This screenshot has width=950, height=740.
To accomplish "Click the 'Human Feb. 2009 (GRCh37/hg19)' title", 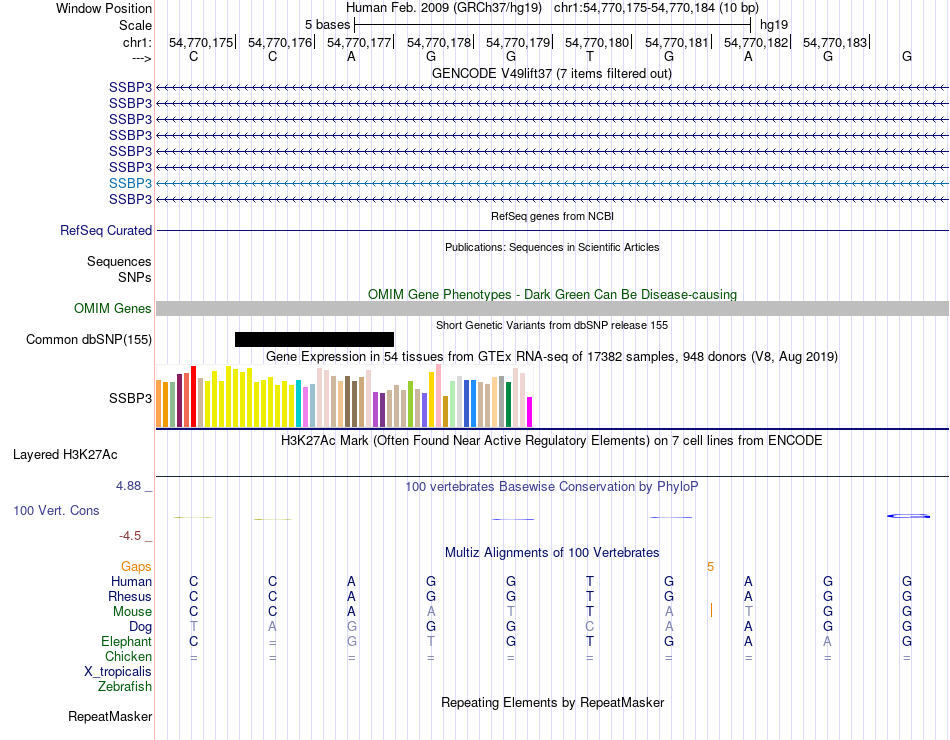I will 445,8.
